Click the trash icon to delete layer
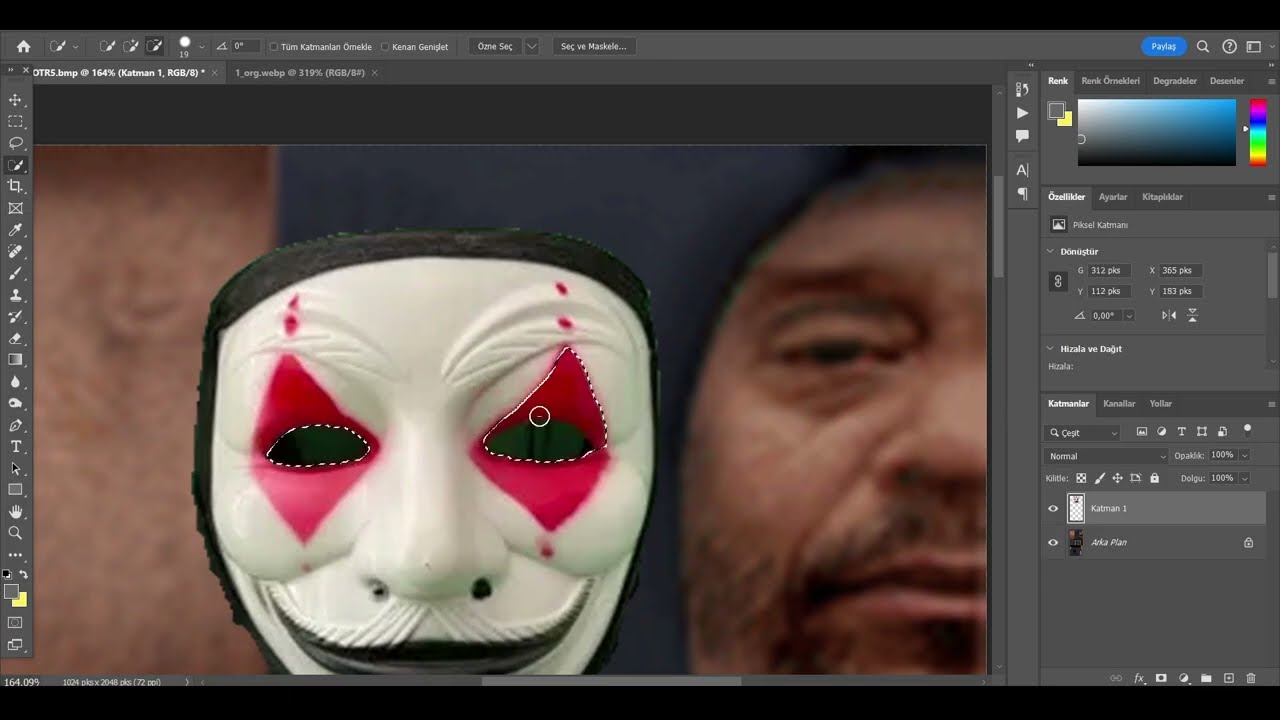 point(1251,678)
